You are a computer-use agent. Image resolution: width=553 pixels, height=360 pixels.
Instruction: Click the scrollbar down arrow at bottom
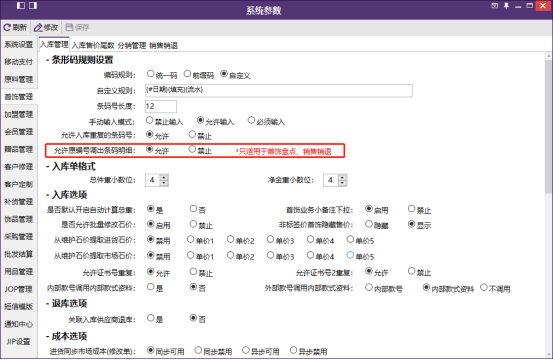(x=548, y=354)
